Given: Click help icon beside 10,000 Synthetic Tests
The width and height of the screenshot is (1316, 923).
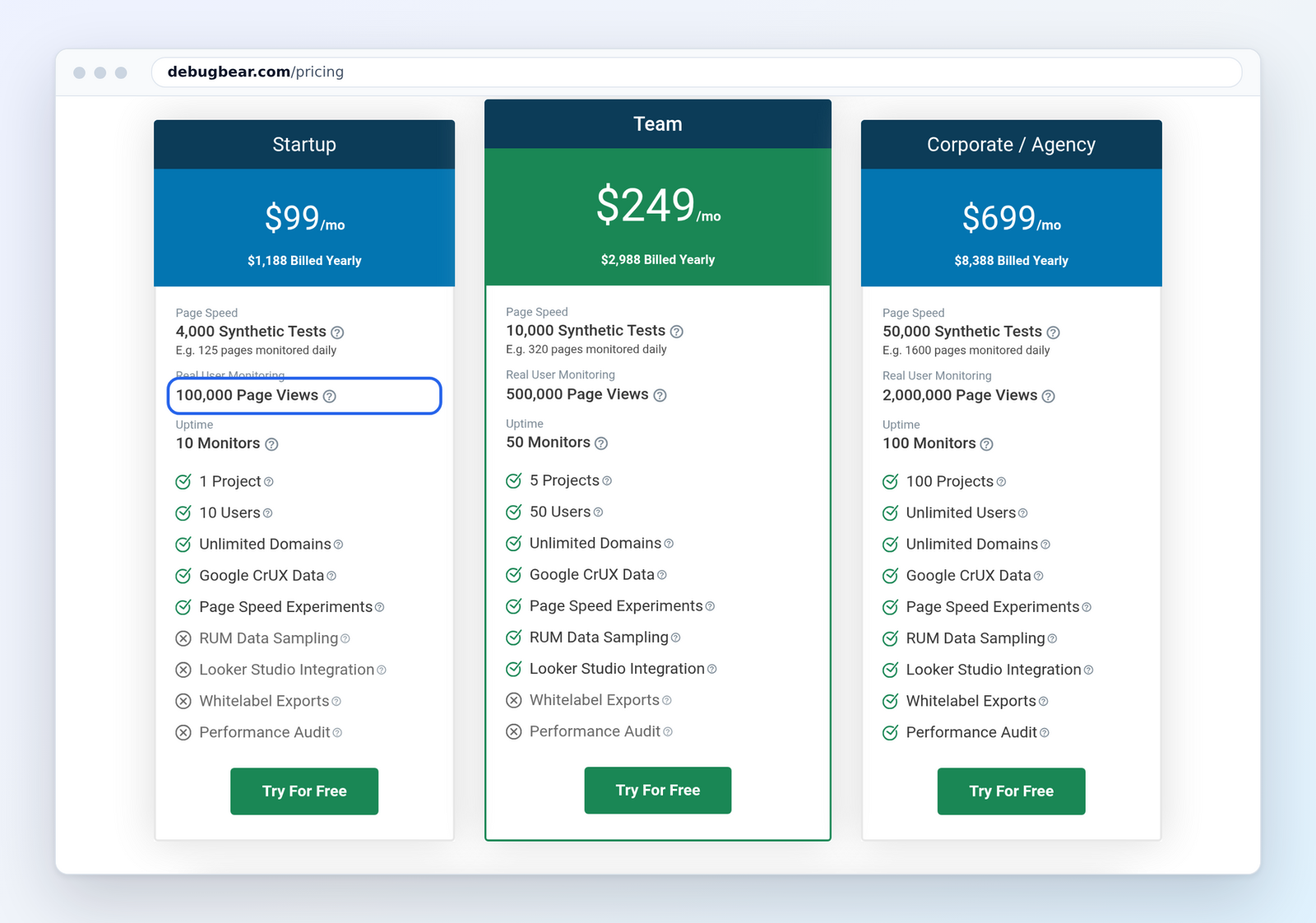Looking at the screenshot, I should 676,332.
